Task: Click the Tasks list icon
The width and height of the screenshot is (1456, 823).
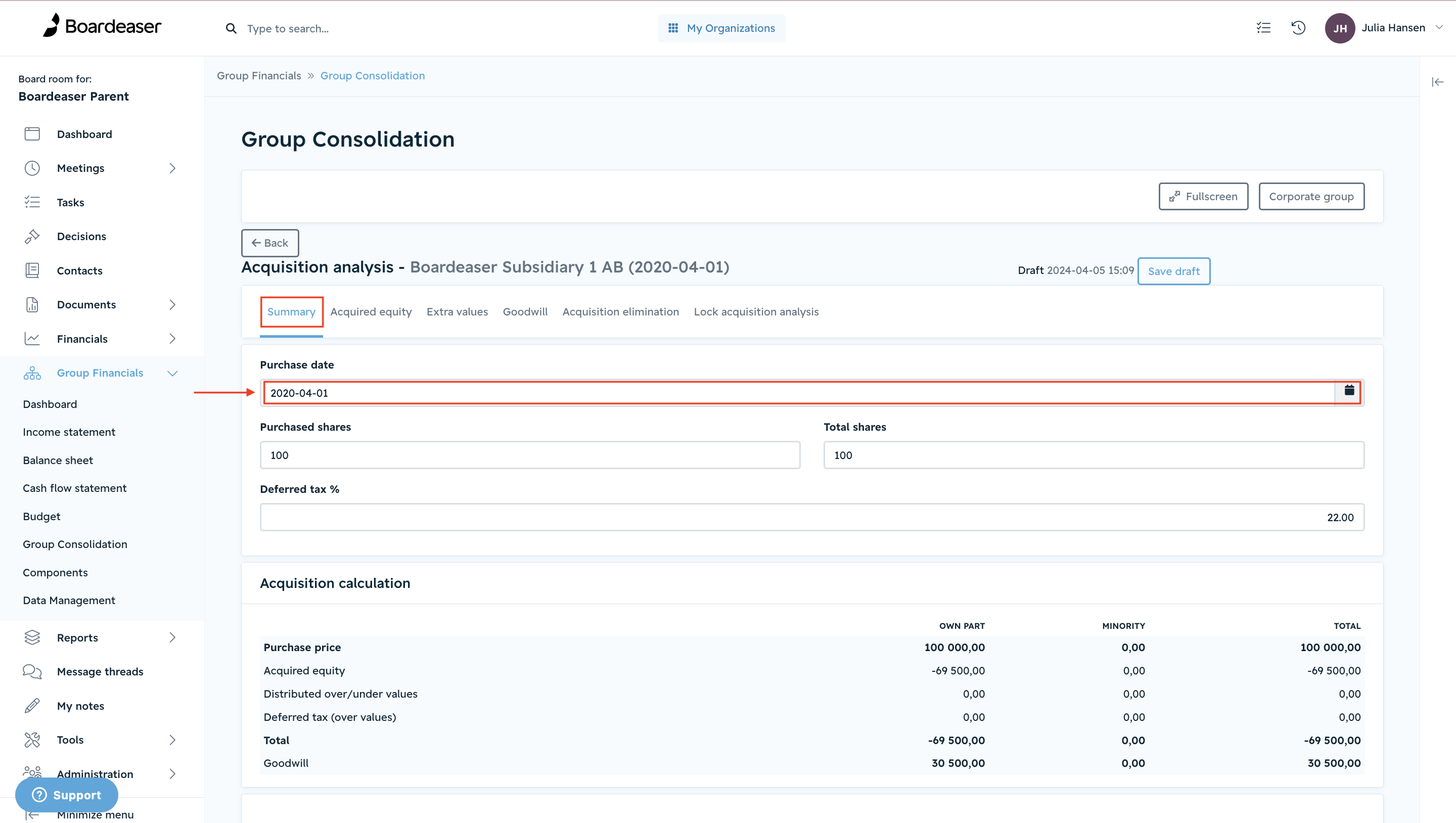Action: [32, 202]
